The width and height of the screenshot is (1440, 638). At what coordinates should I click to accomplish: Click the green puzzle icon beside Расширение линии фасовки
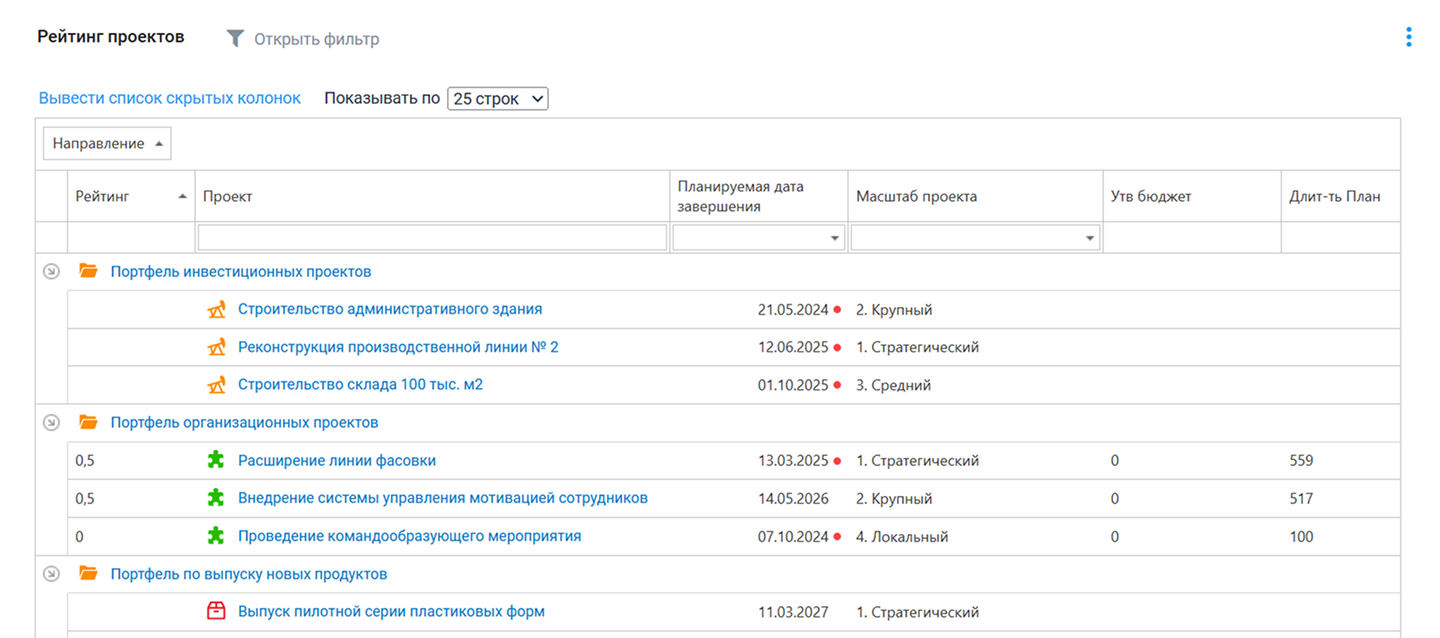[x=216, y=461]
